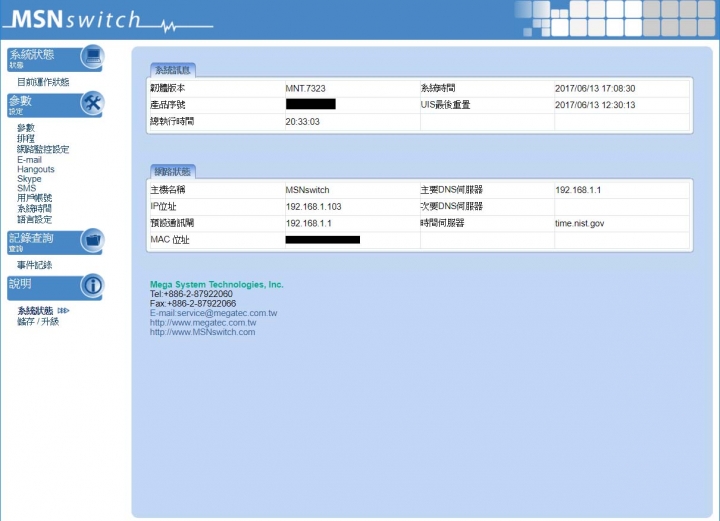Click the Fax:+886-2-87922066 text

click(x=193, y=303)
